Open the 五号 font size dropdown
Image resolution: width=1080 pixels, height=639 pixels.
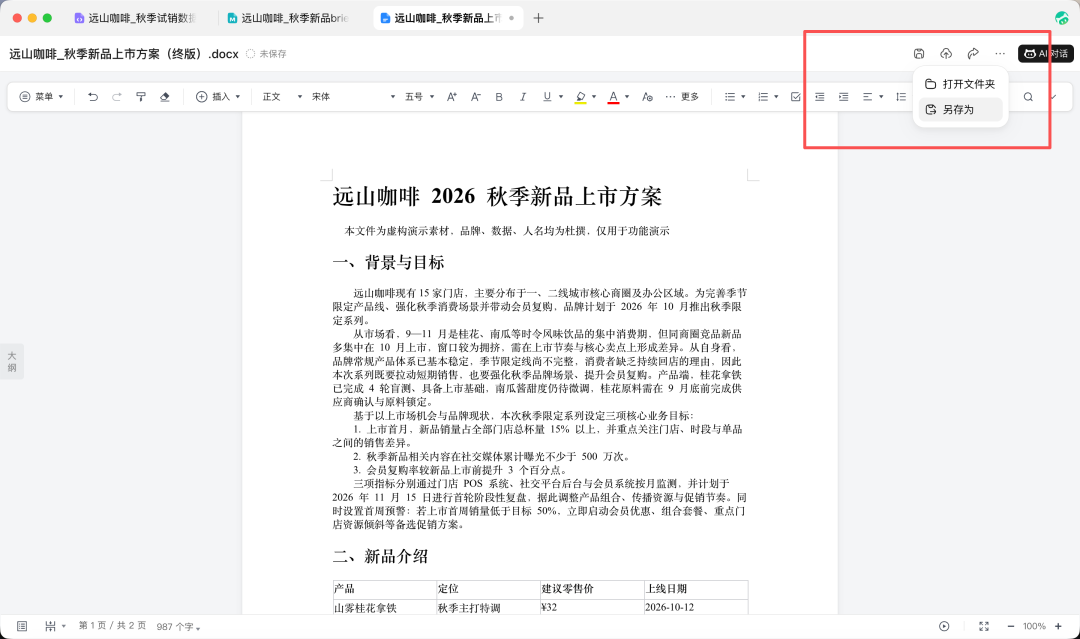coord(419,97)
